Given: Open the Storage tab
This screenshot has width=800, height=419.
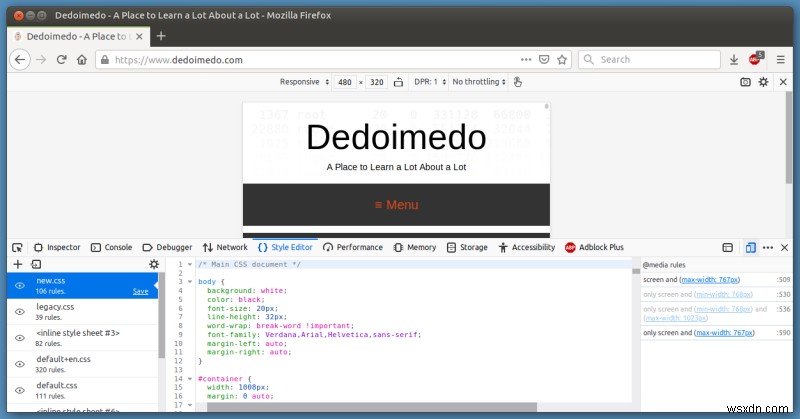Looking at the screenshot, I should (467, 248).
